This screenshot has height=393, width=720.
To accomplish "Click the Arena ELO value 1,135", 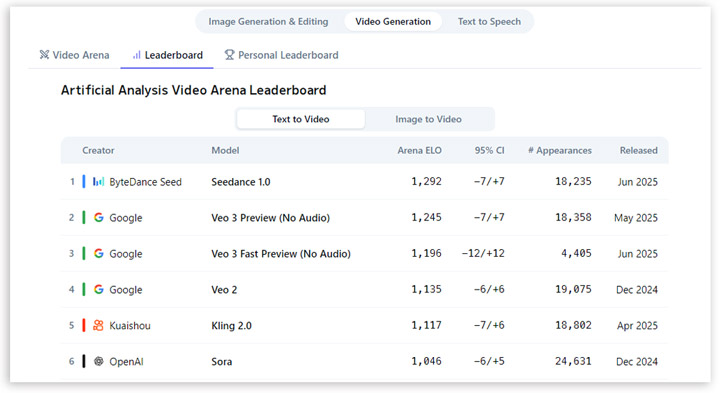I will [x=426, y=289].
